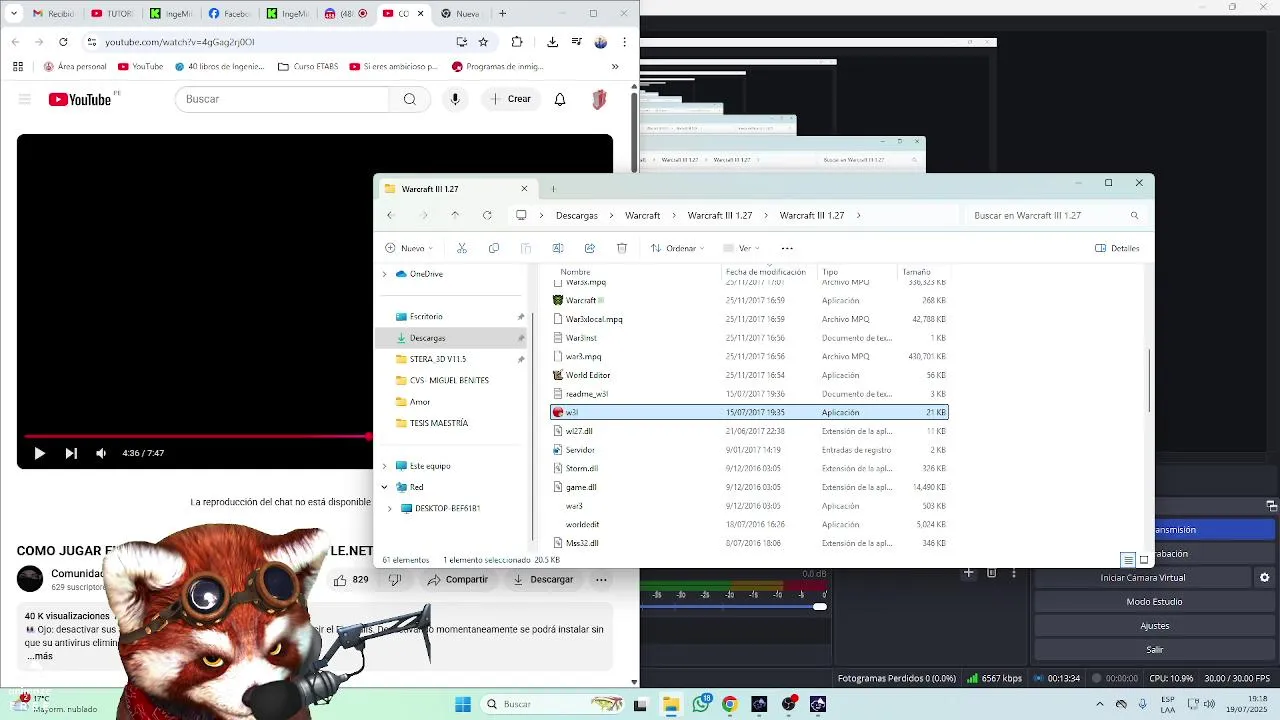Viewport: 1280px width, 720px height.
Task: Open the Nuevo dropdown in Explorer
Action: [409, 248]
